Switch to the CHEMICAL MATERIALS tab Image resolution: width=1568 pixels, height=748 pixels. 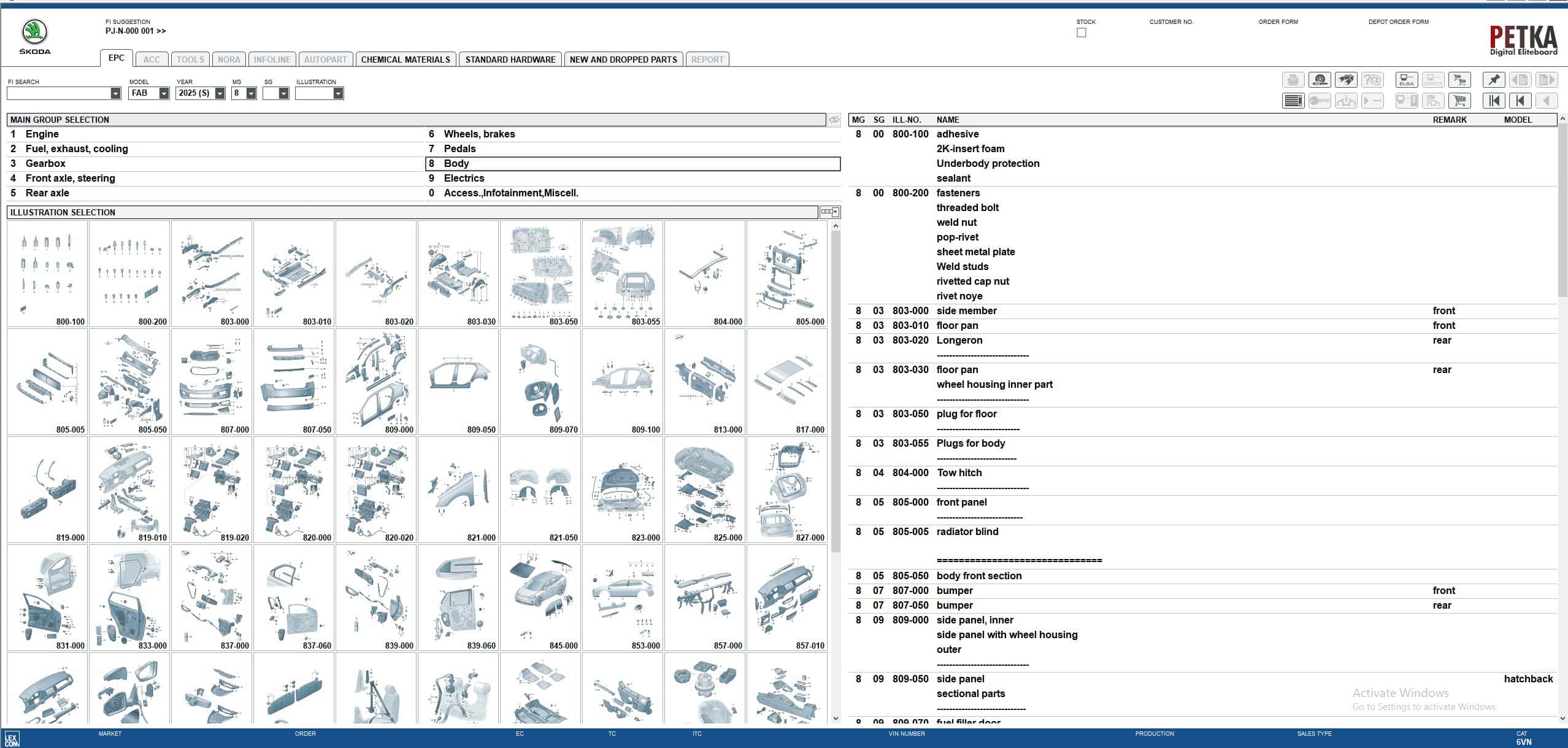point(405,59)
